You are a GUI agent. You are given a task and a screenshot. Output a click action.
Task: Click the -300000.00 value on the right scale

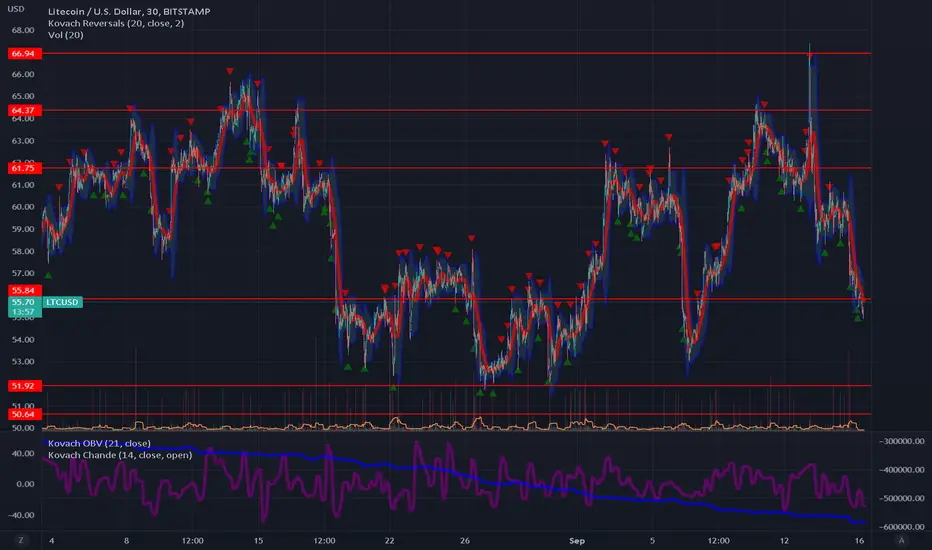tap(902, 441)
